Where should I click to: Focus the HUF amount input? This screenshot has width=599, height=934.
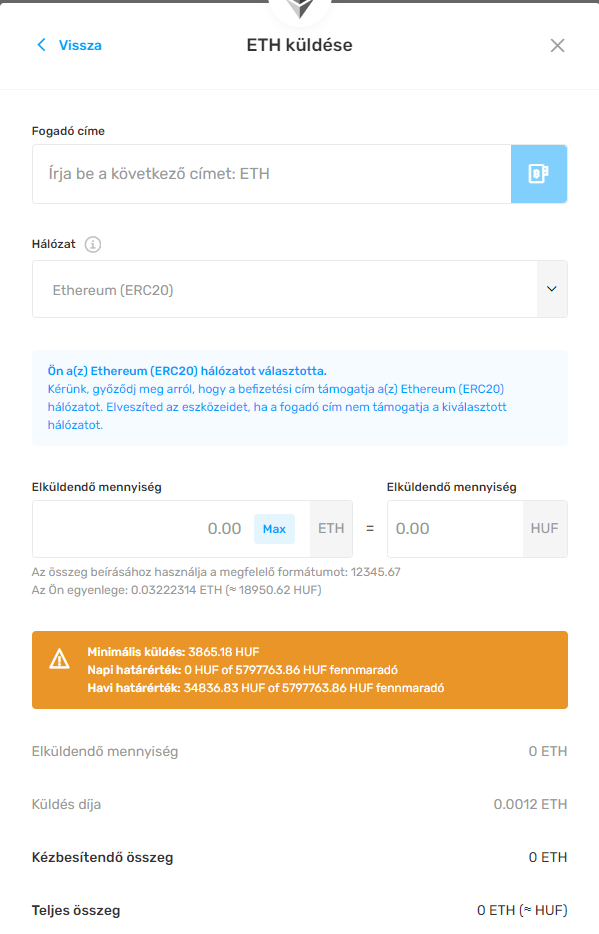[x=456, y=529]
